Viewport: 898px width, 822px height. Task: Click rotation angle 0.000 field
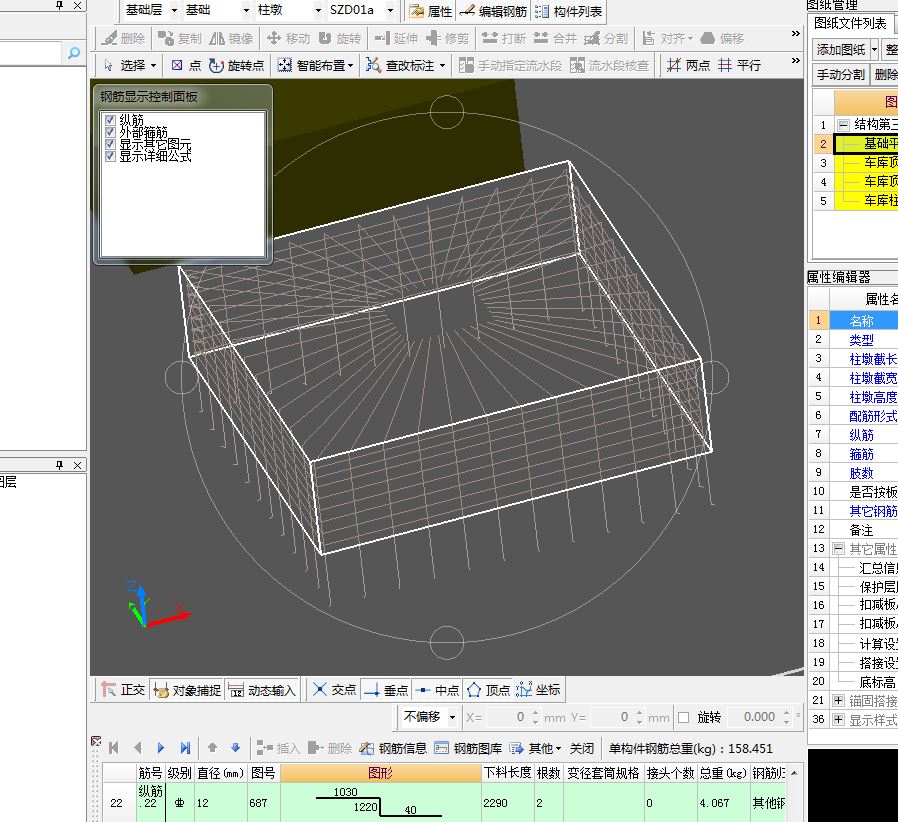pos(759,717)
